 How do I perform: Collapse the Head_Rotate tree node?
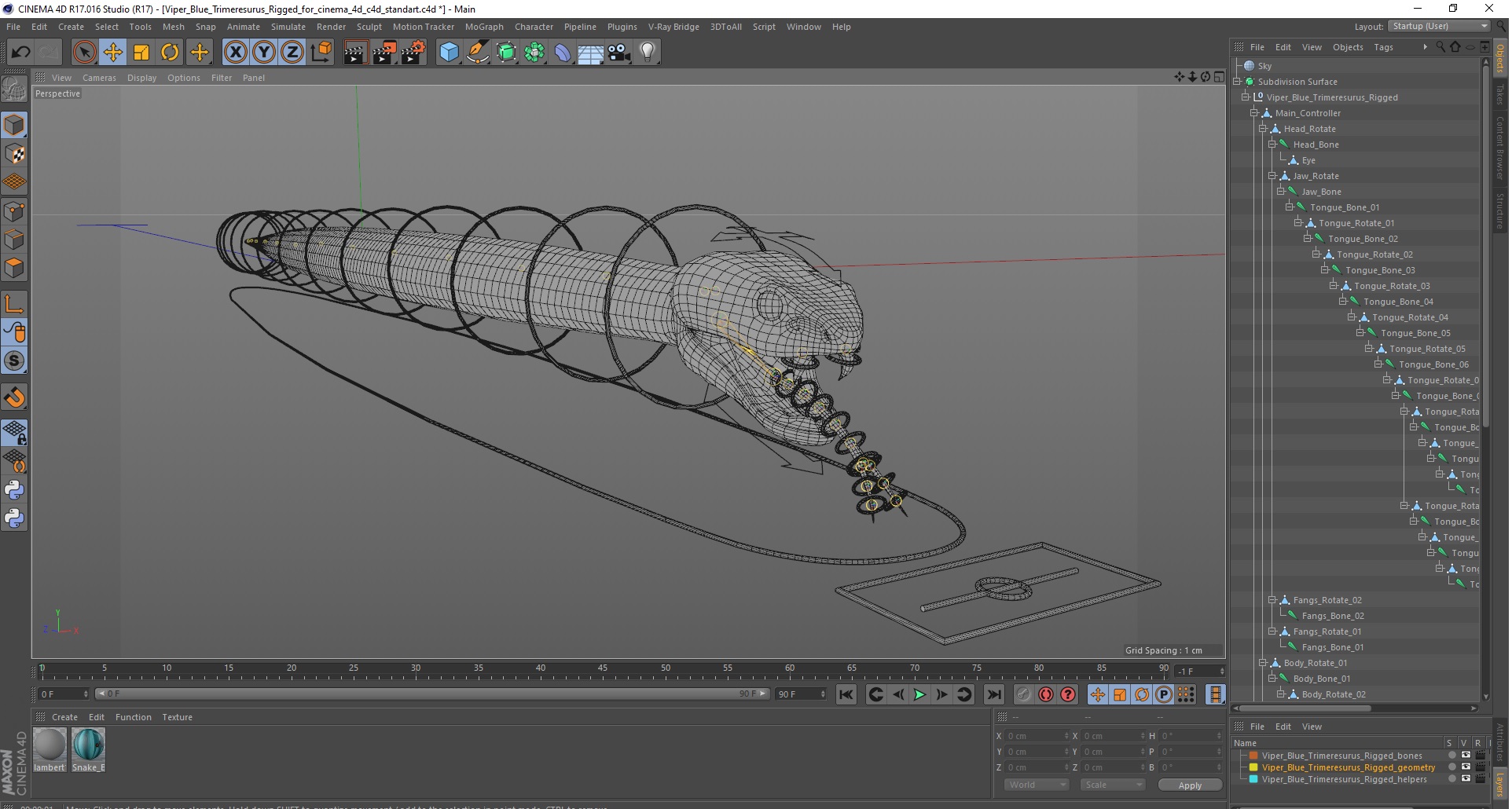click(1263, 129)
